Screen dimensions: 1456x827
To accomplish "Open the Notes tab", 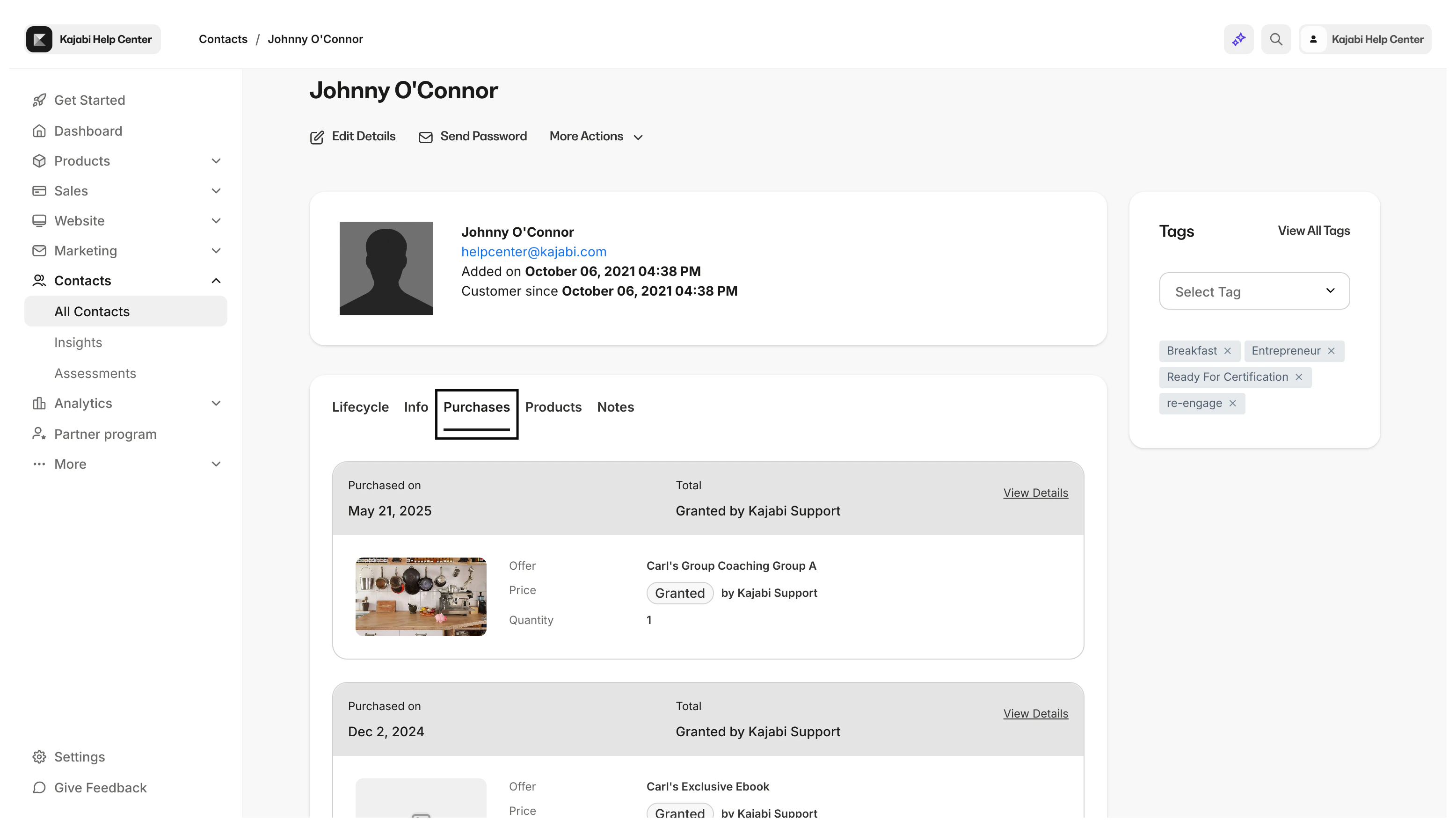I will click(615, 406).
